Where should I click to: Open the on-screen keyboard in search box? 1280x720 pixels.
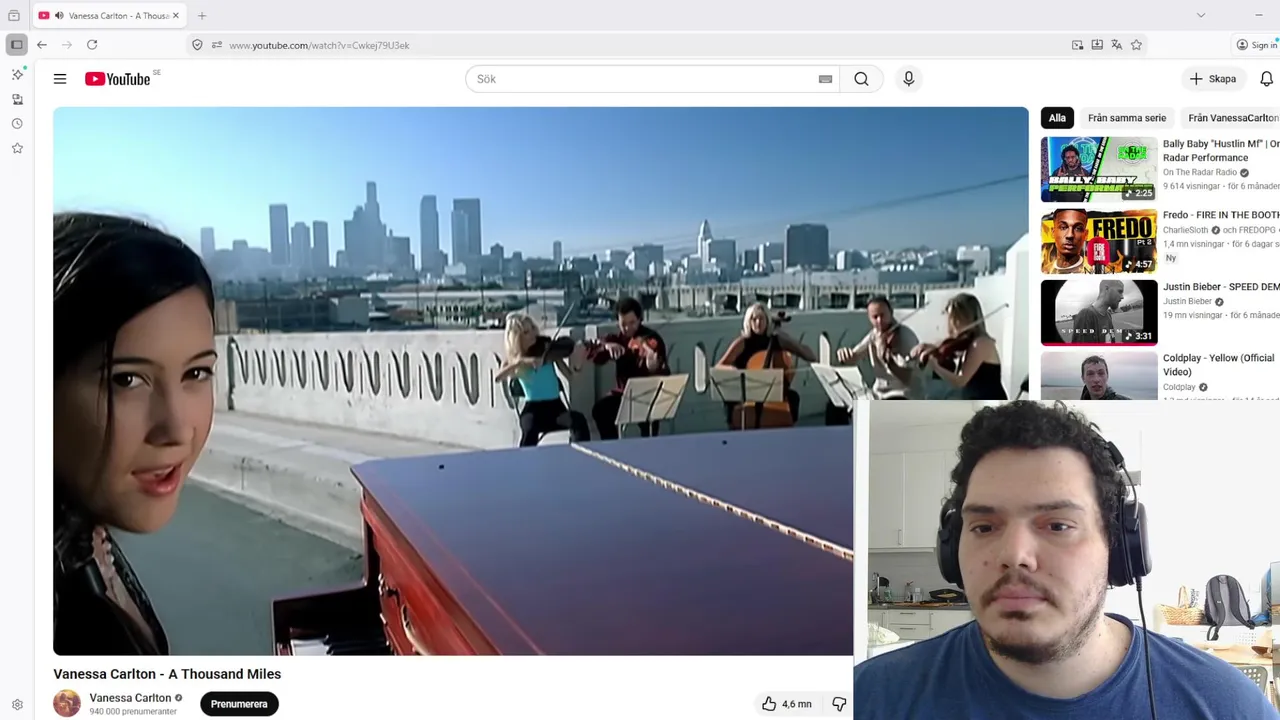pos(825,79)
